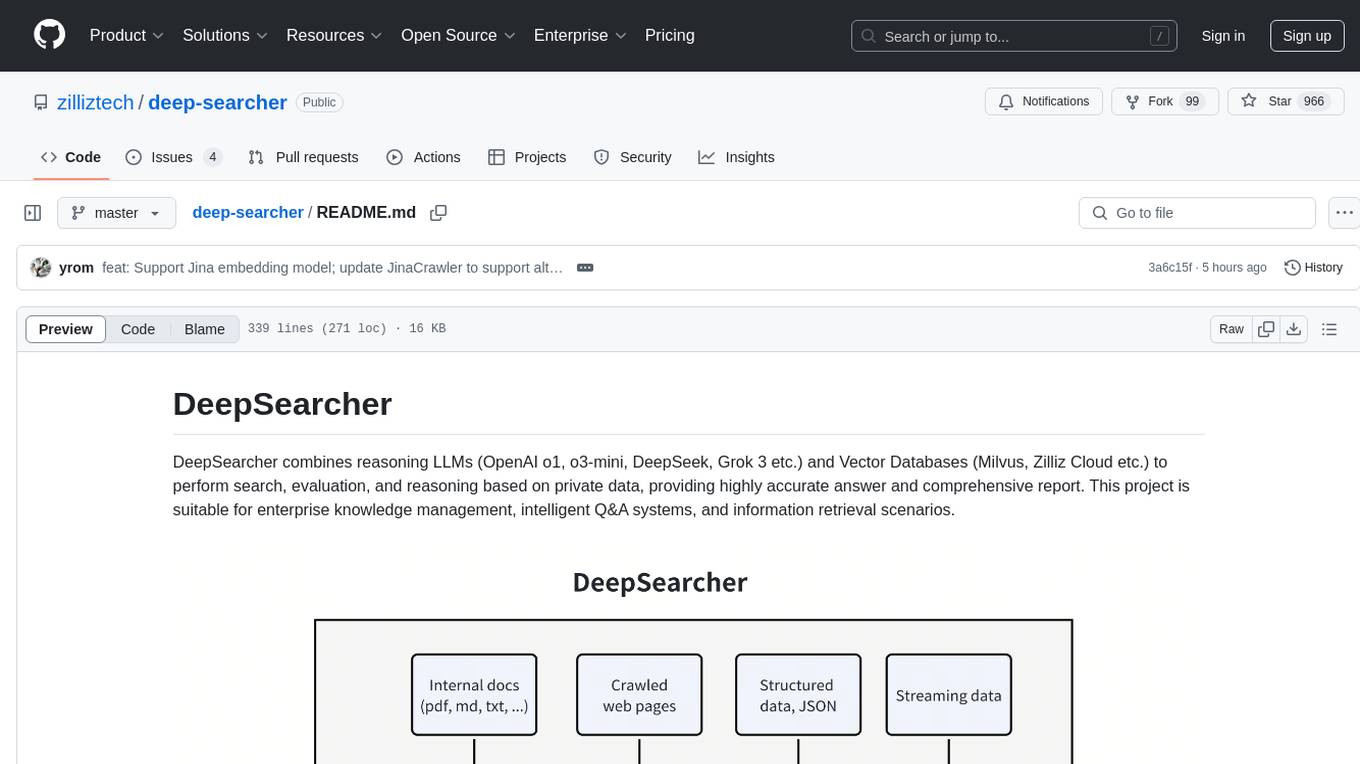Image resolution: width=1360 pixels, height=764 pixels.
Task: Open yrom author profile link
Action: point(76,268)
